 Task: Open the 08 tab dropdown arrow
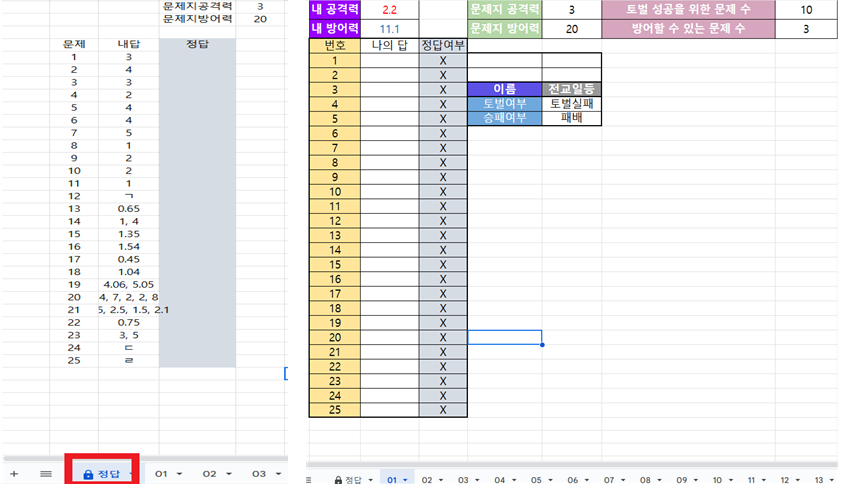pyautogui.click(x=659, y=480)
